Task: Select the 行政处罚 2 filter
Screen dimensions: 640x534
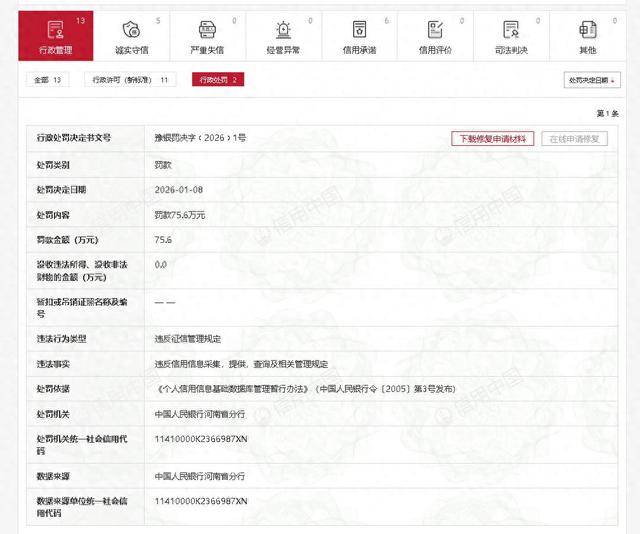Action: 218,79
